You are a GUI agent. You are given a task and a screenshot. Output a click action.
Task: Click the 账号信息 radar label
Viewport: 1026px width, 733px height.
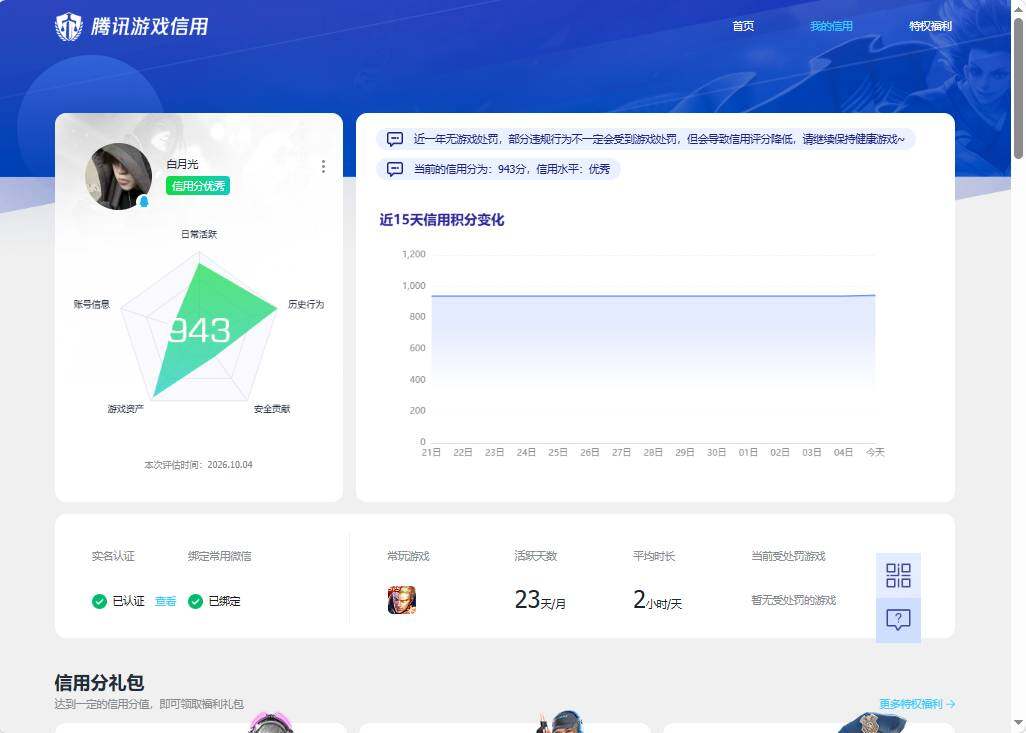[x=92, y=304]
